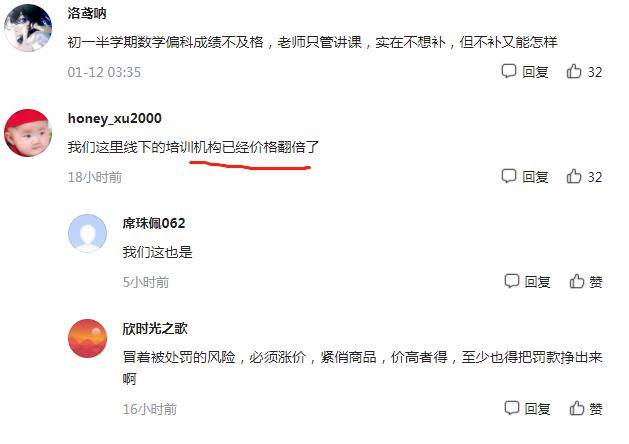
Task: Click the 赞 label on 欣时光之歌's reply
Action: pos(596,409)
